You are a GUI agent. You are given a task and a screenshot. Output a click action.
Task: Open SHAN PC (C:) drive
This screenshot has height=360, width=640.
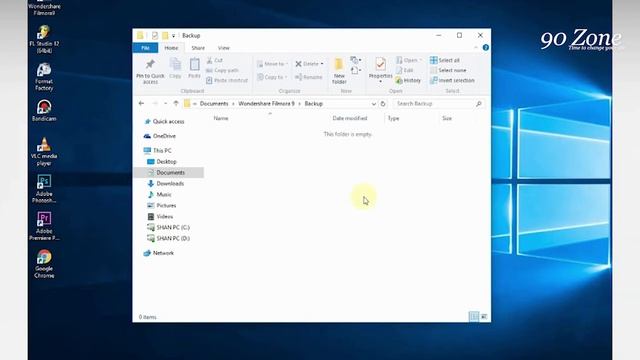tap(169, 227)
